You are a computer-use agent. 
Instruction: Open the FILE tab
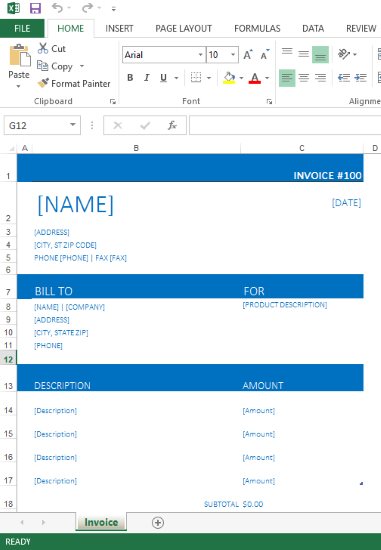pyautogui.click(x=22, y=28)
